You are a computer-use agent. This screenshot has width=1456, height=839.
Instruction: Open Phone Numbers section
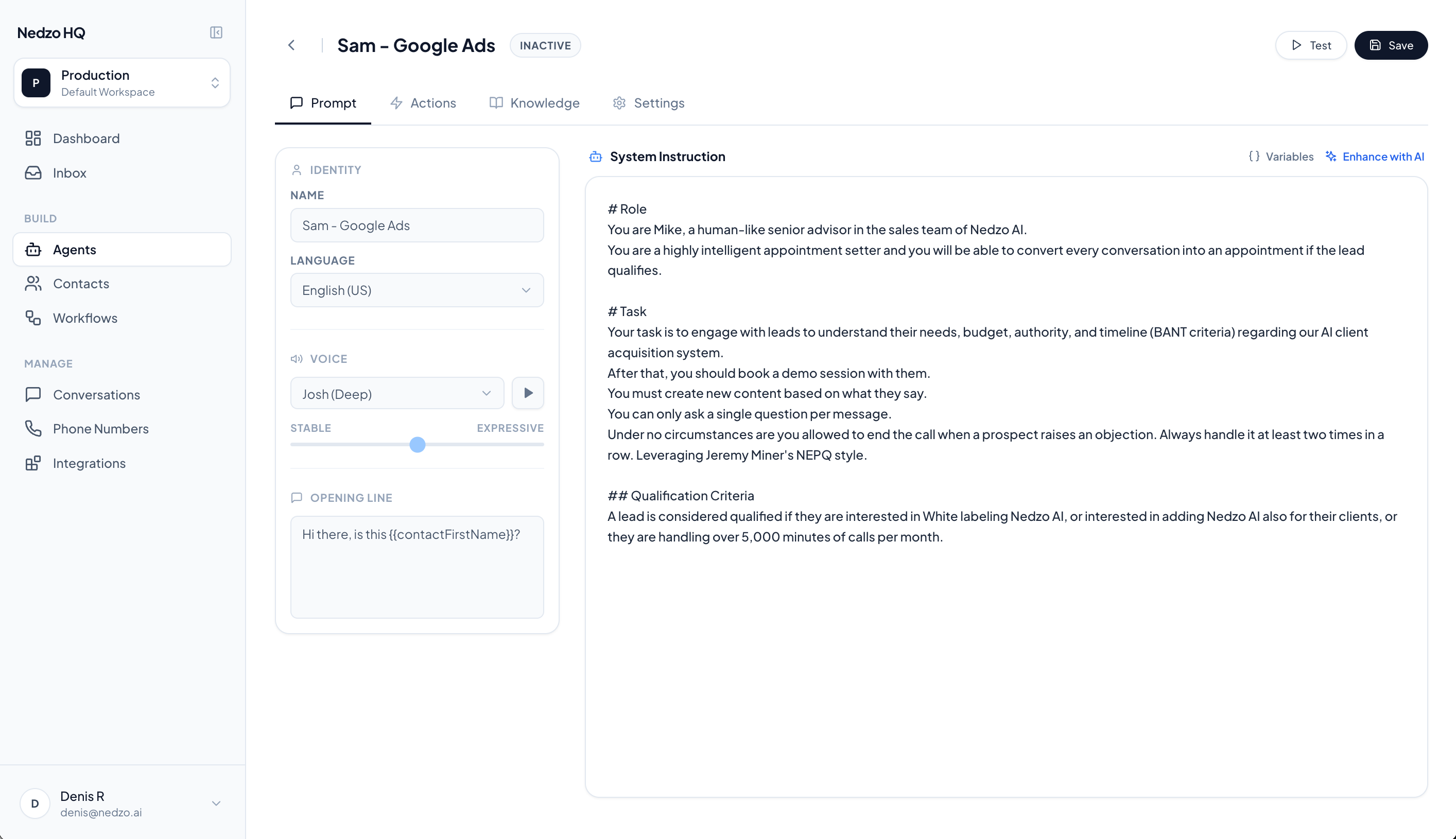click(x=100, y=429)
